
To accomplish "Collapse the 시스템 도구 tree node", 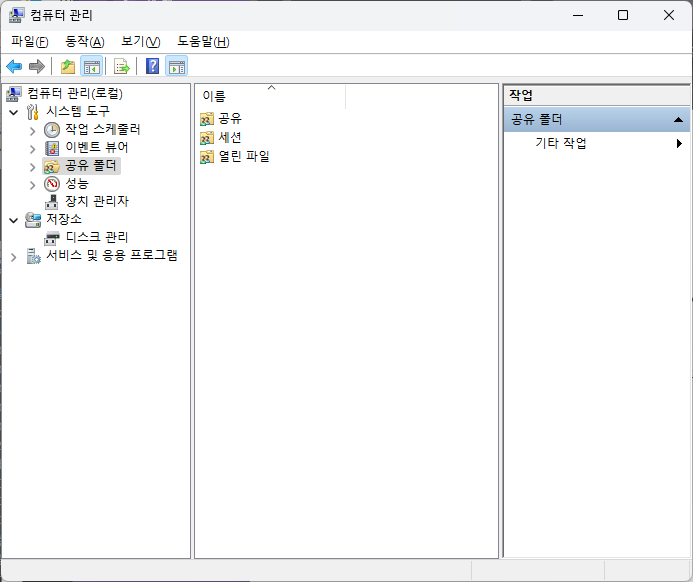I will coord(14,112).
